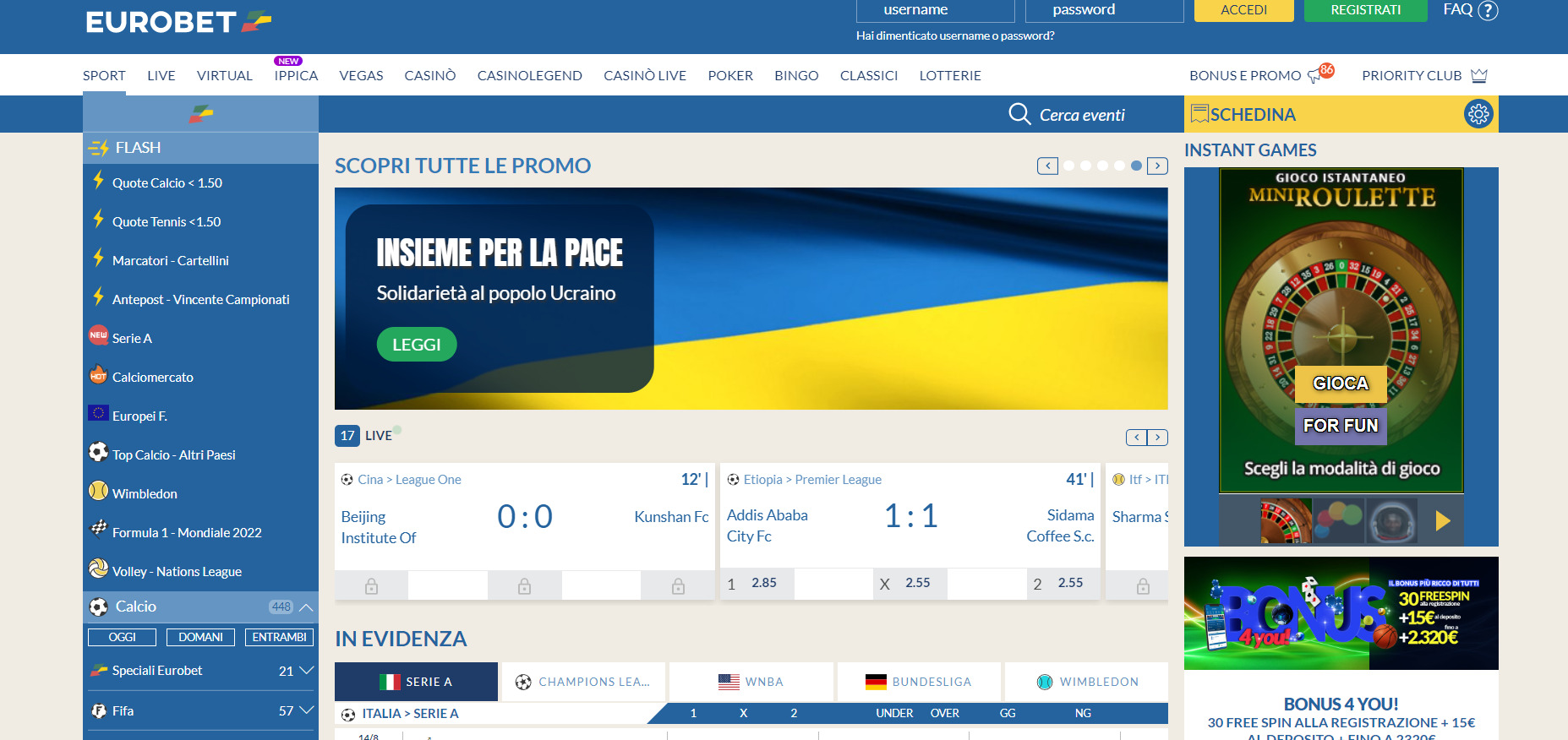This screenshot has width=1568, height=740.
Task: Open the SPORT menu
Action: point(104,76)
